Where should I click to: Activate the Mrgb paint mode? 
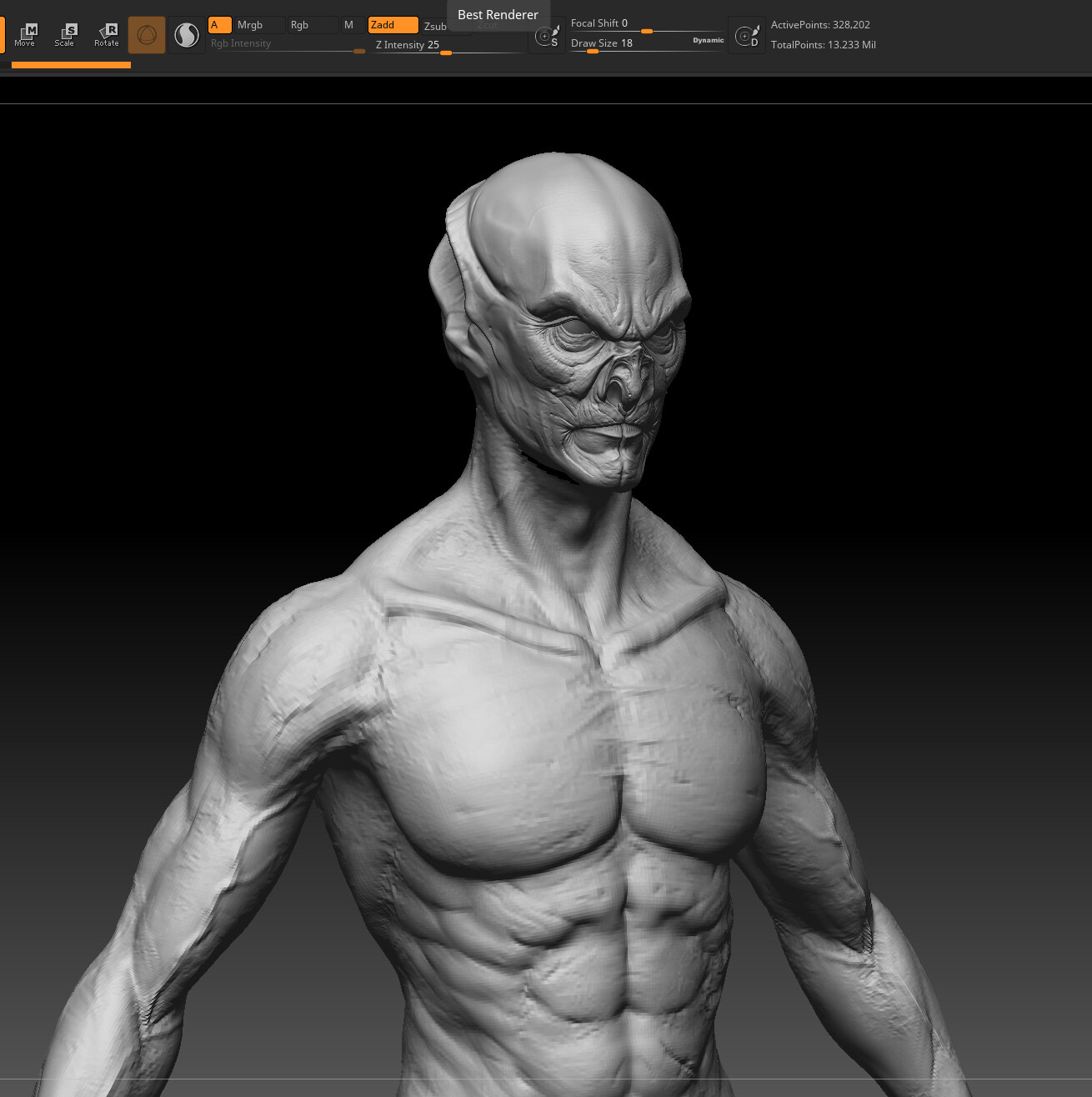pyautogui.click(x=253, y=25)
